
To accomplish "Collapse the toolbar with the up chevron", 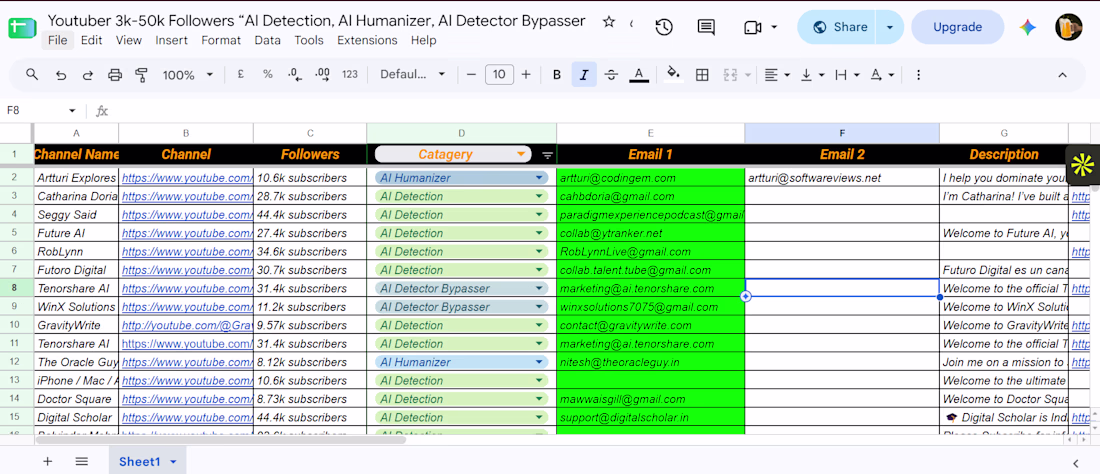I will [1062, 74].
